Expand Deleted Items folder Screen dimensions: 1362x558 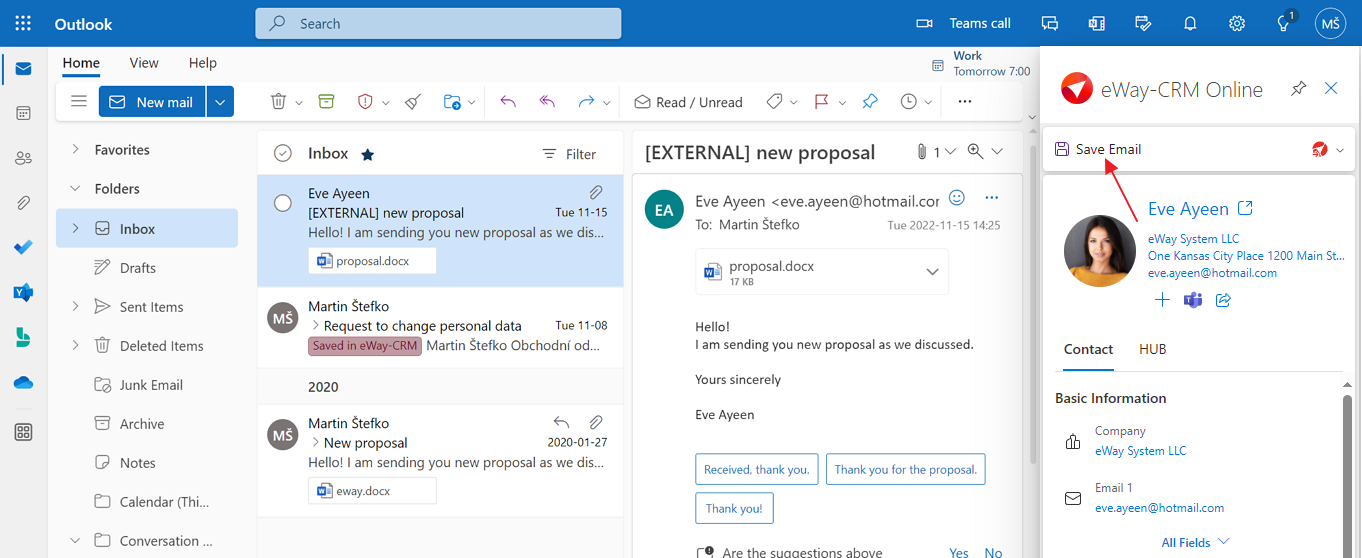75,345
